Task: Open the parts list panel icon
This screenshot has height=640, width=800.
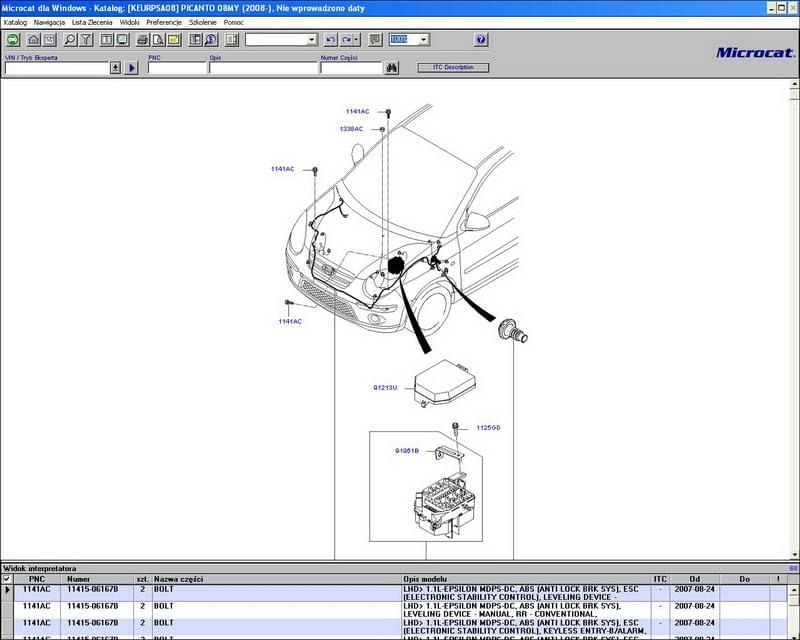Action: click(195, 40)
